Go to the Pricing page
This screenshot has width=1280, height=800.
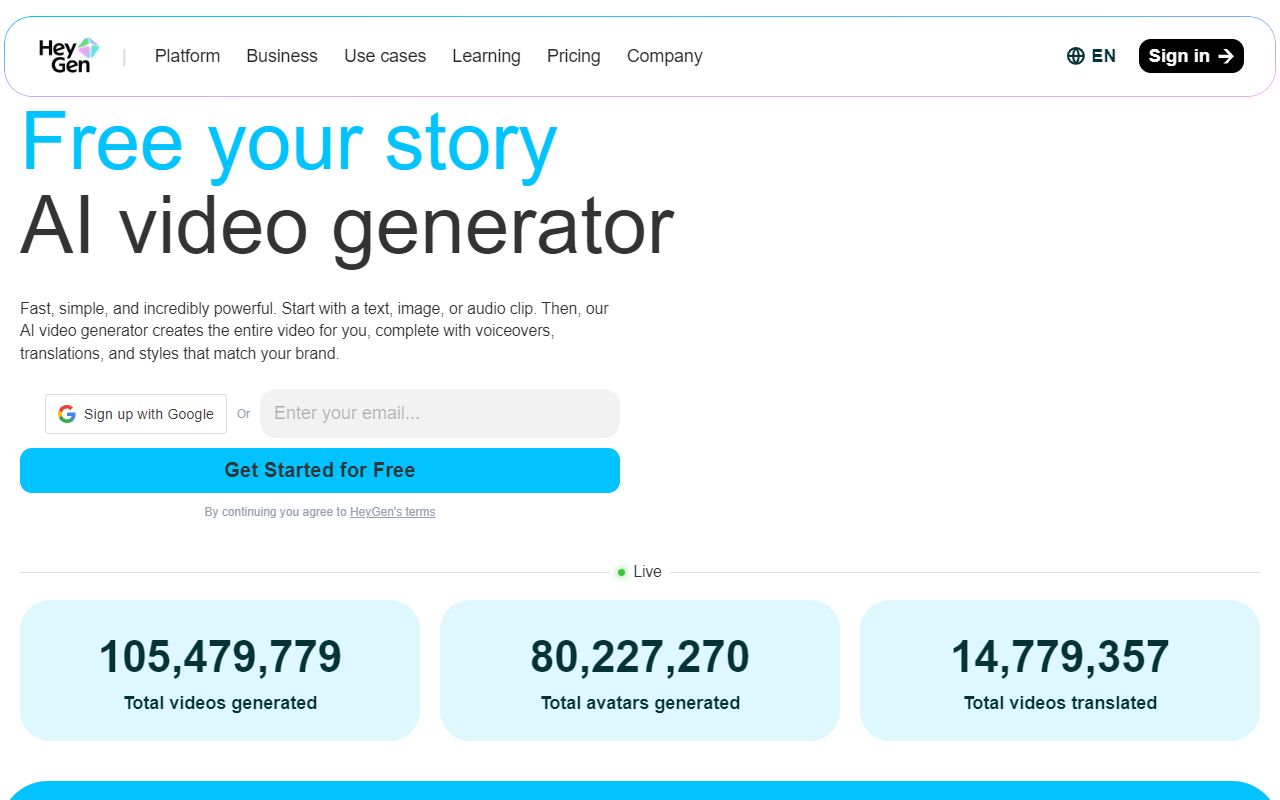[573, 56]
